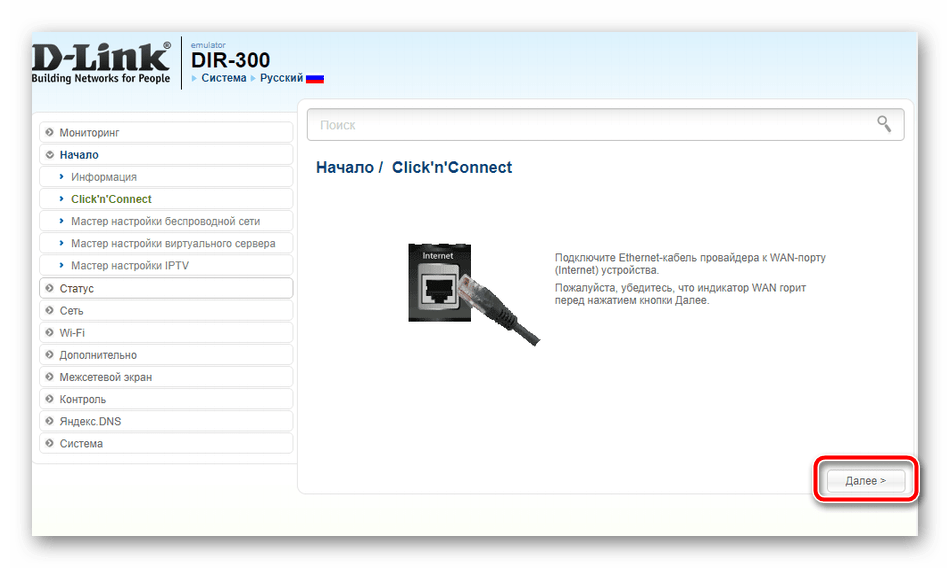Click the Далее button
Screen dimensions: 950x568
[x=865, y=481]
